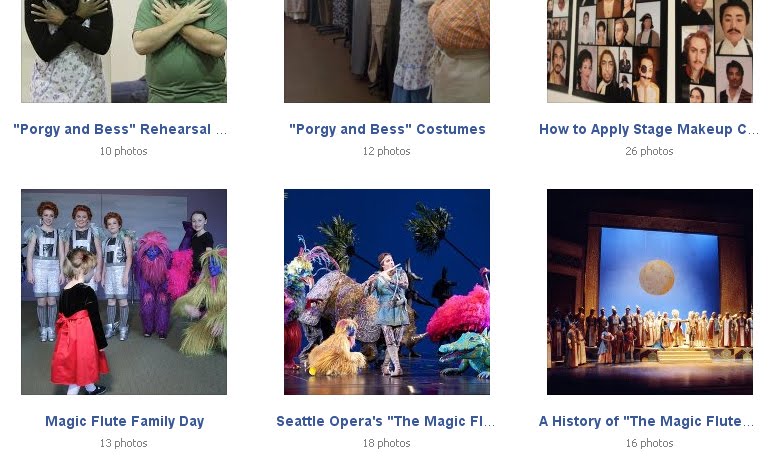Click the 13 photos count under Family Day
Image resolution: width=774 pixels, height=467 pixels.
tap(123, 443)
